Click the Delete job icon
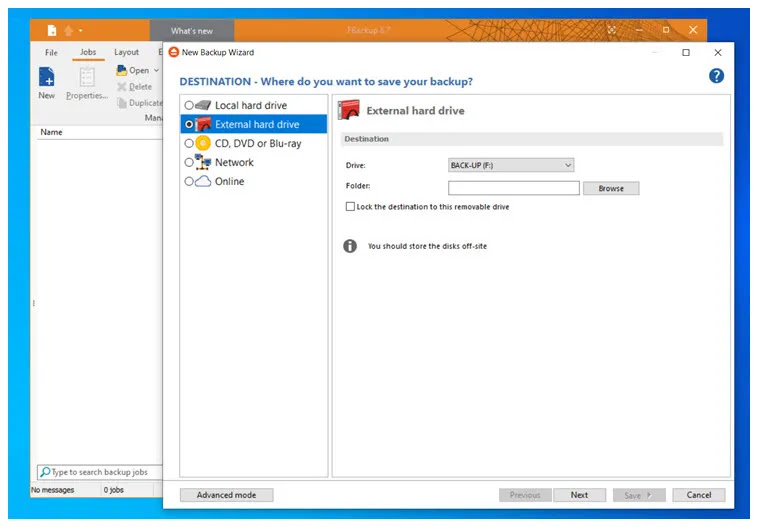Viewport: 759px width, 527px height. click(x=121, y=87)
